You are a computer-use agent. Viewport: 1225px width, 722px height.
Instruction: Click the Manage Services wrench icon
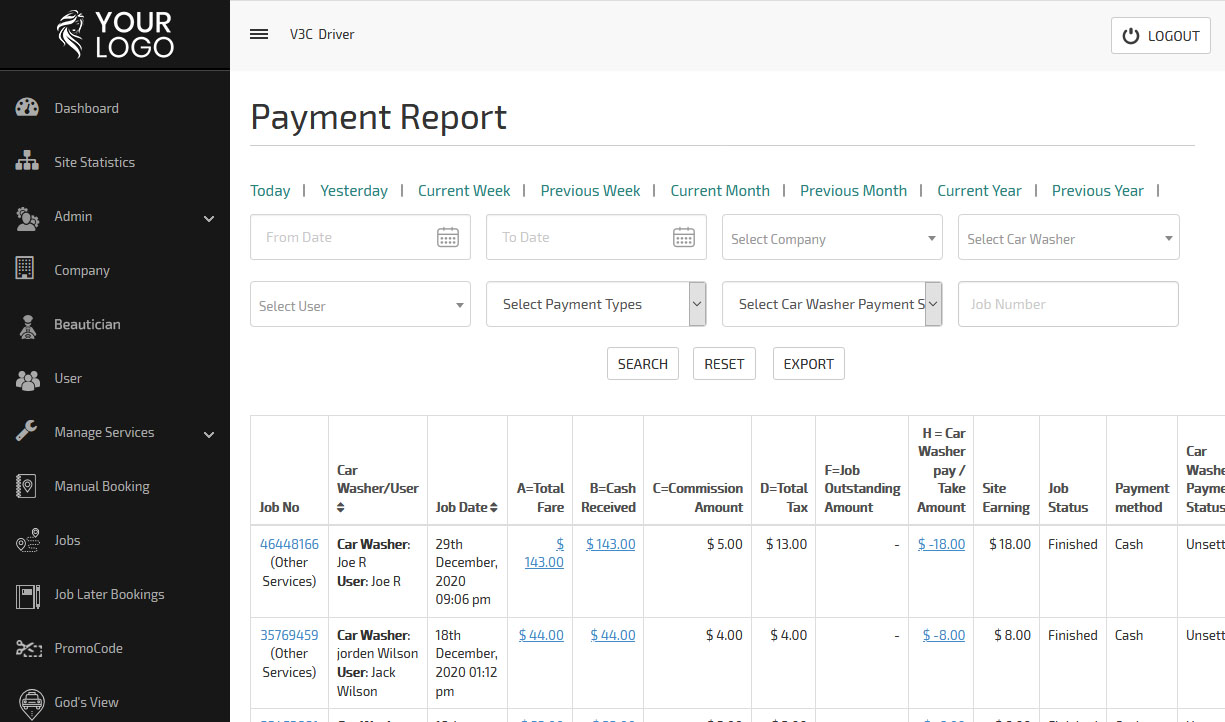pos(27,432)
